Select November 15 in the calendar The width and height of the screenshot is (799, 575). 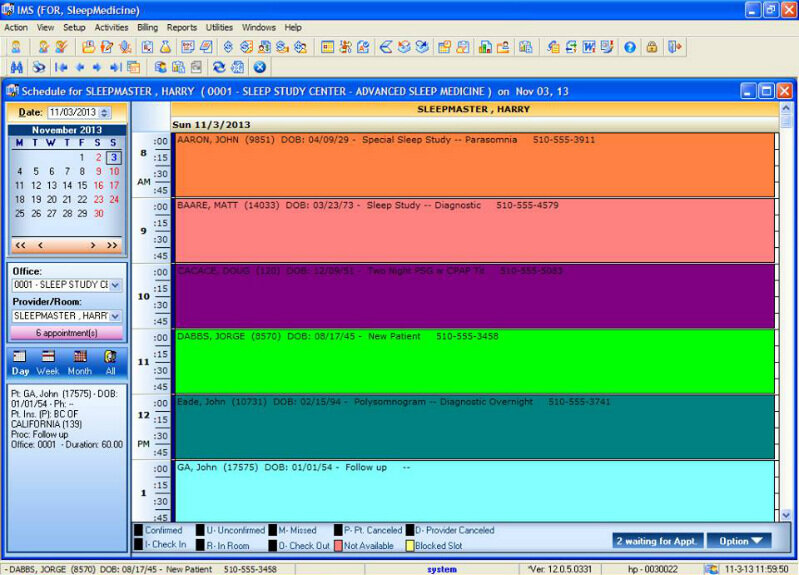point(82,185)
